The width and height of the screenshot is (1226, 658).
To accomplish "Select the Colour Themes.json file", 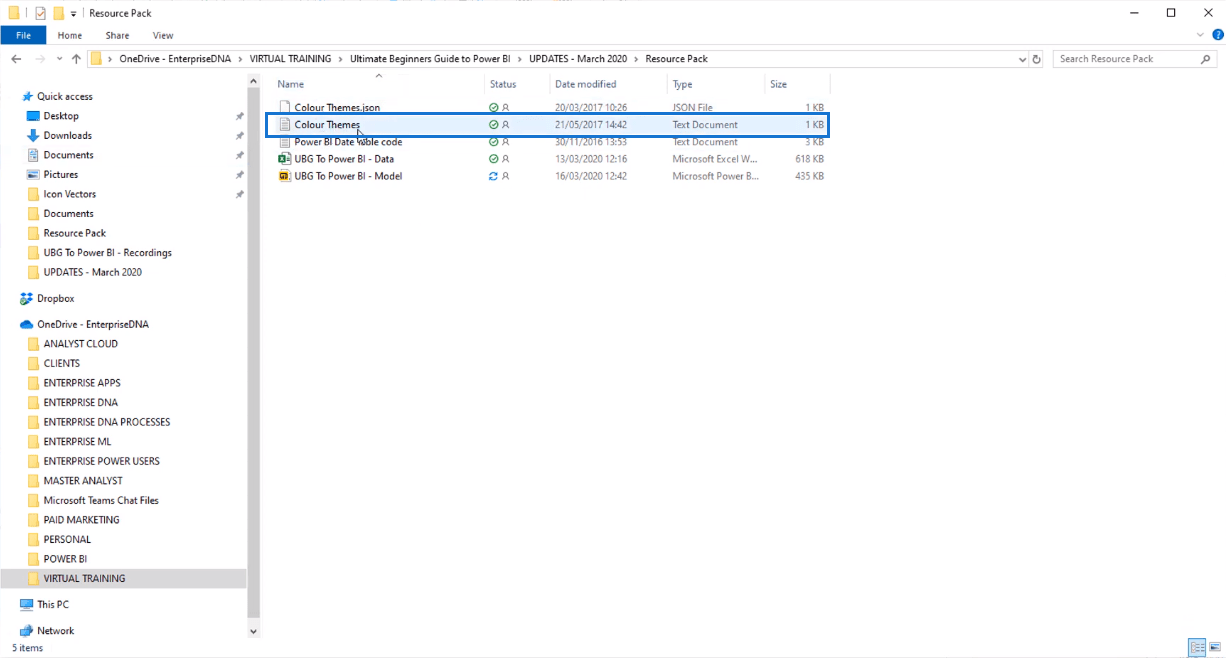I will pos(337,107).
